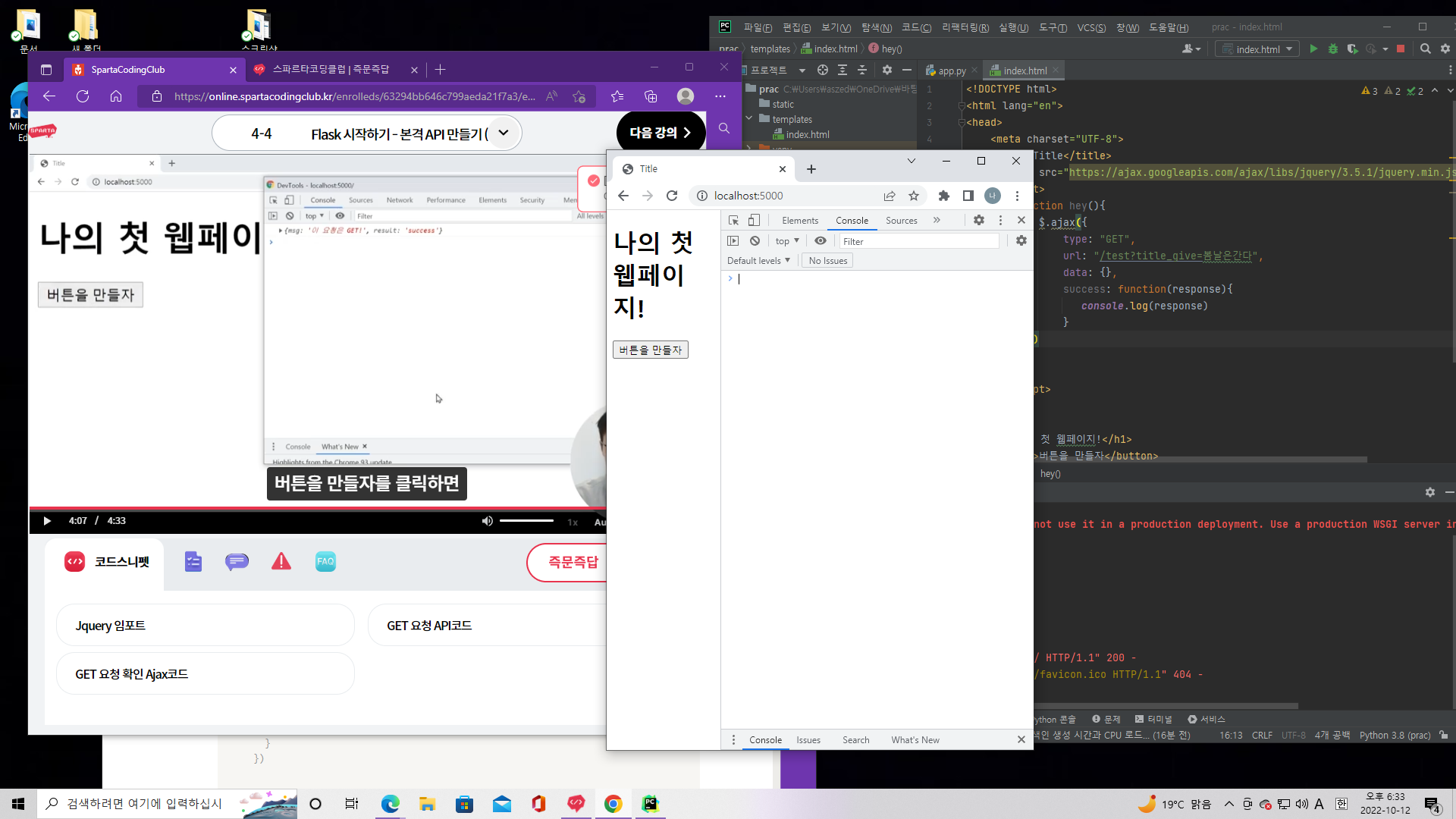Go back in the Chrome localhost window
Screen dimensions: 1456x819
point(623,196)
